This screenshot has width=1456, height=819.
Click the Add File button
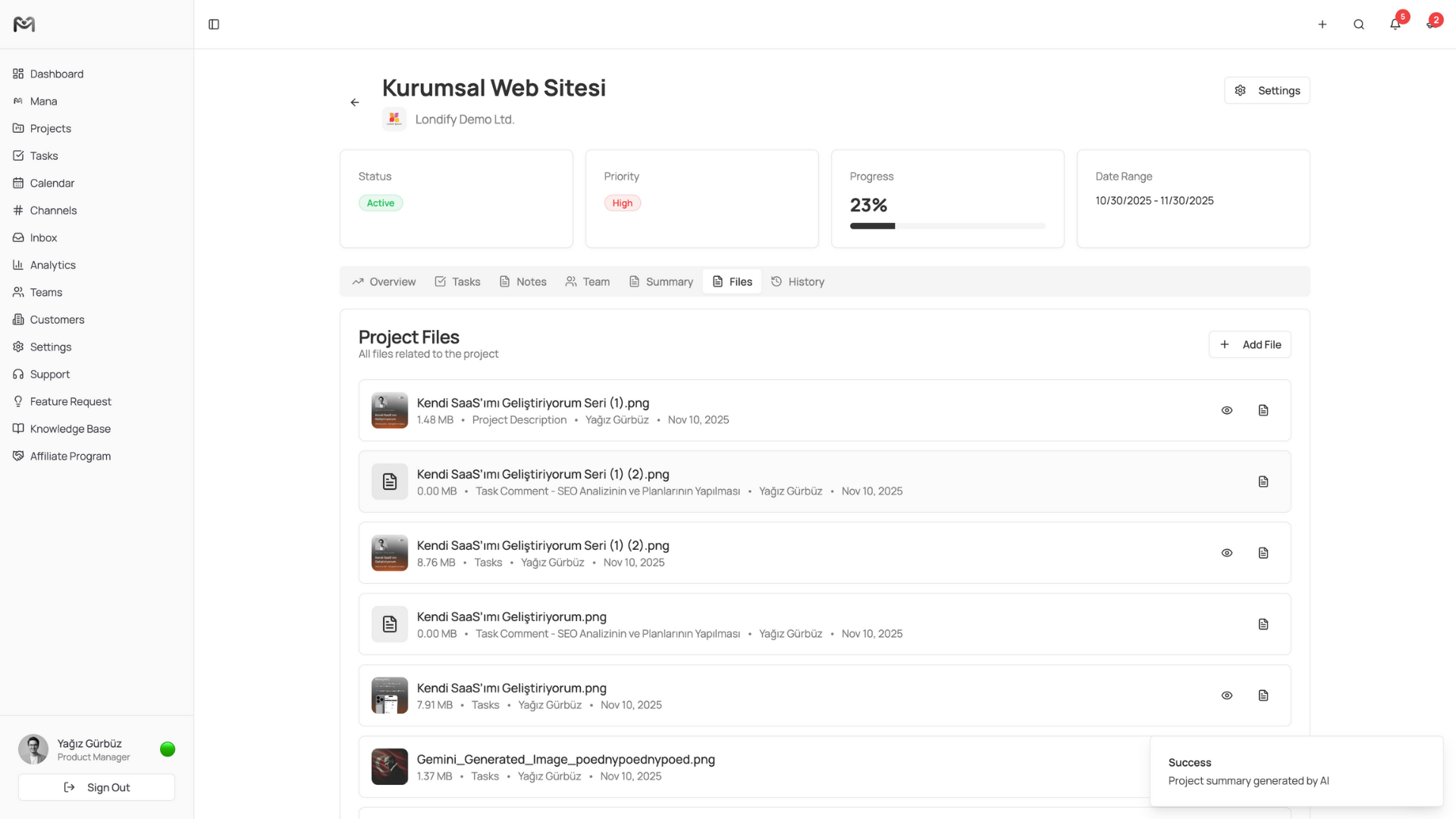tap(1249, 344)
